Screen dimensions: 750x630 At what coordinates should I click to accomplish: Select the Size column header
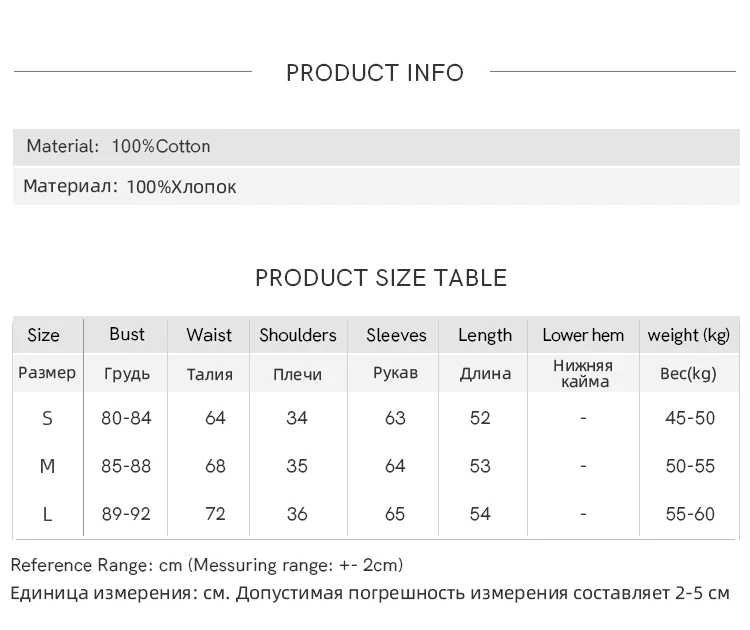[43, 335]
